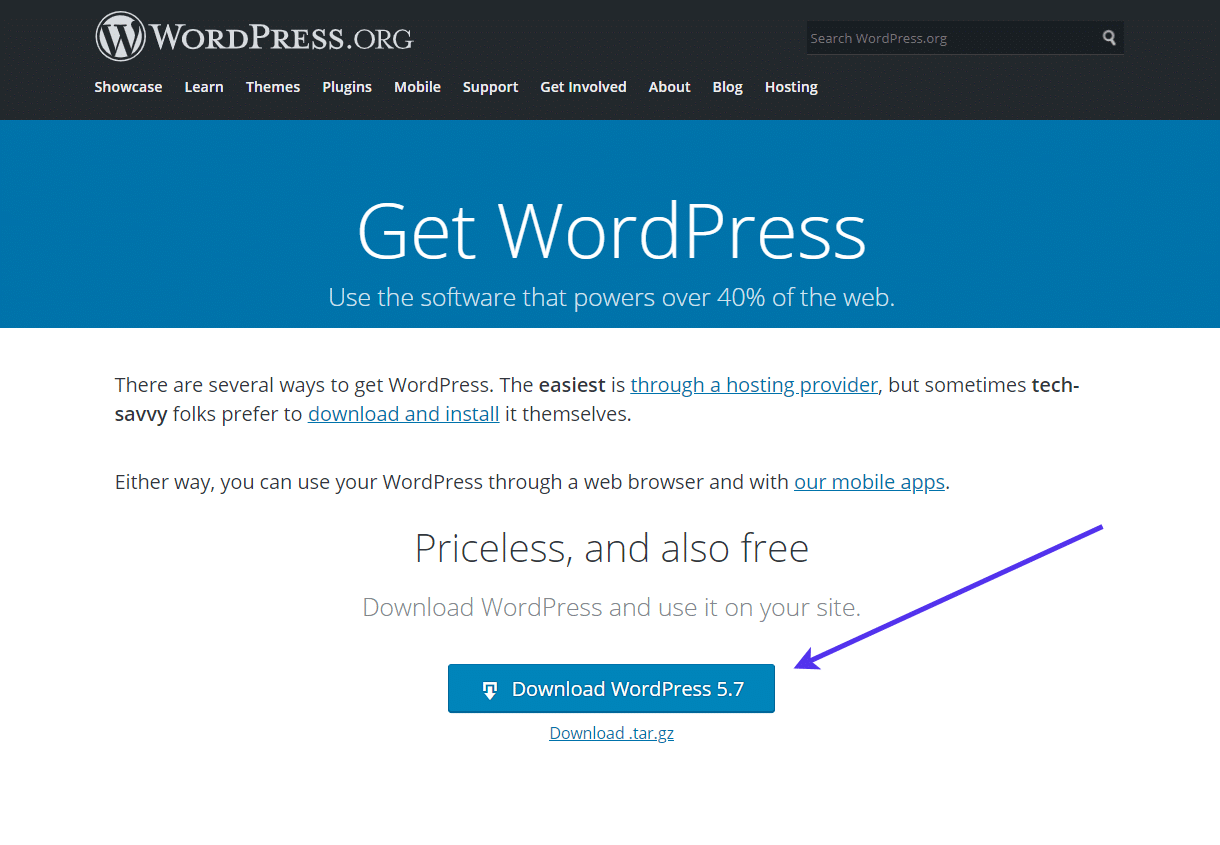
Task: Click the Search WordPress.org input field
Action: [950, 37]
